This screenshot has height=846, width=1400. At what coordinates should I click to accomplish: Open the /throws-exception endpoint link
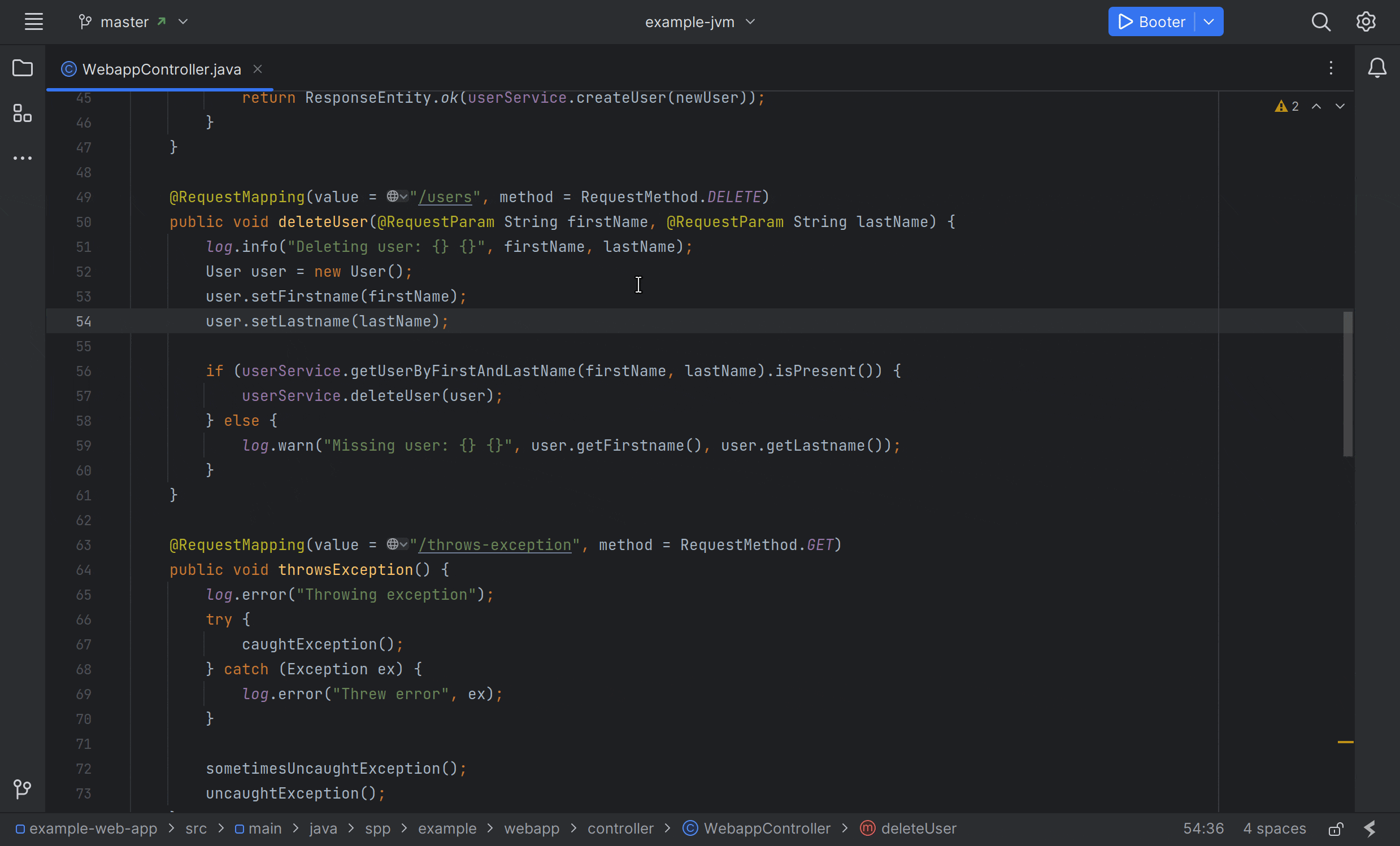[x=494, y=544]
